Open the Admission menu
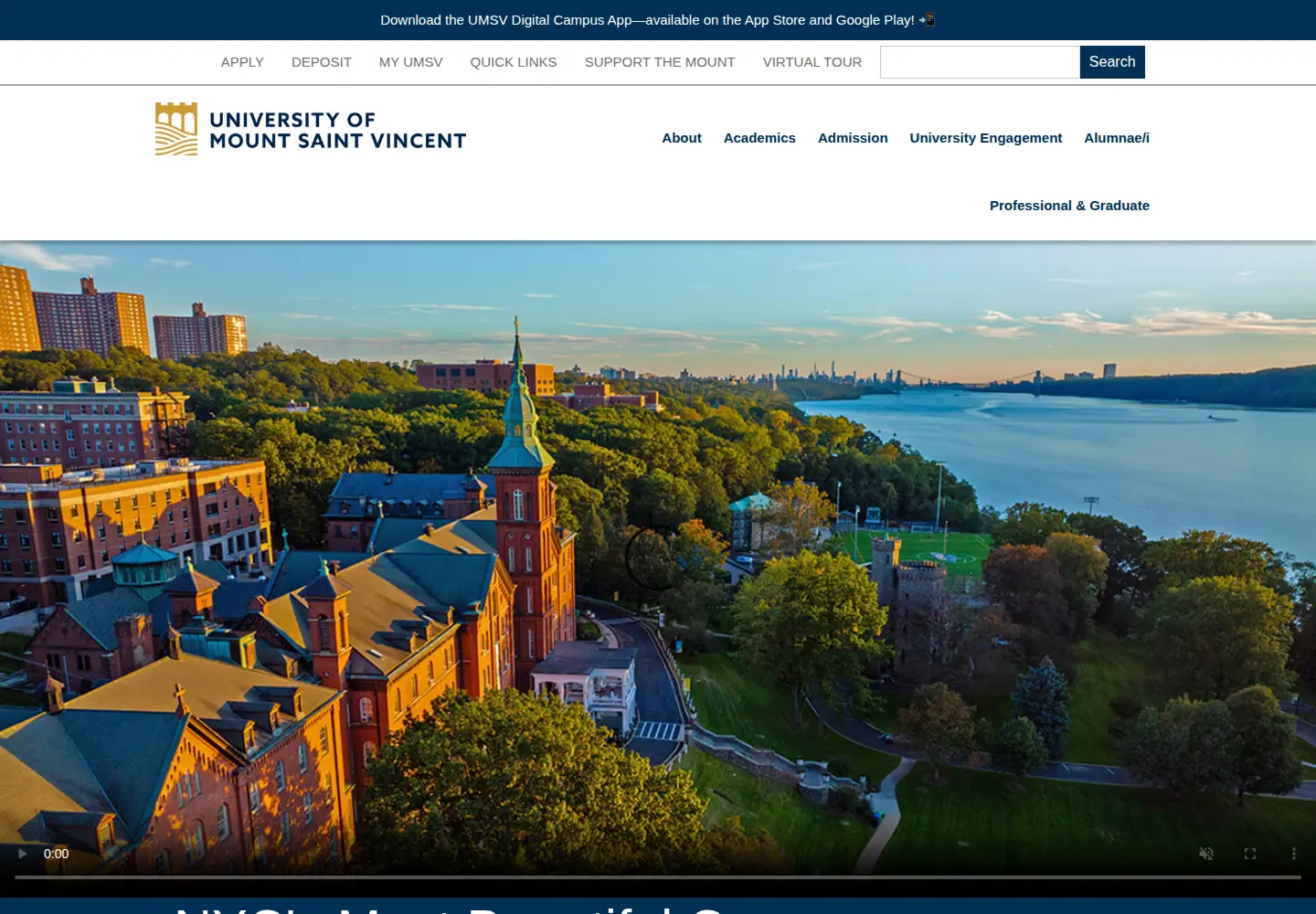The image size is (1316, 914). (x=853, y=138)
